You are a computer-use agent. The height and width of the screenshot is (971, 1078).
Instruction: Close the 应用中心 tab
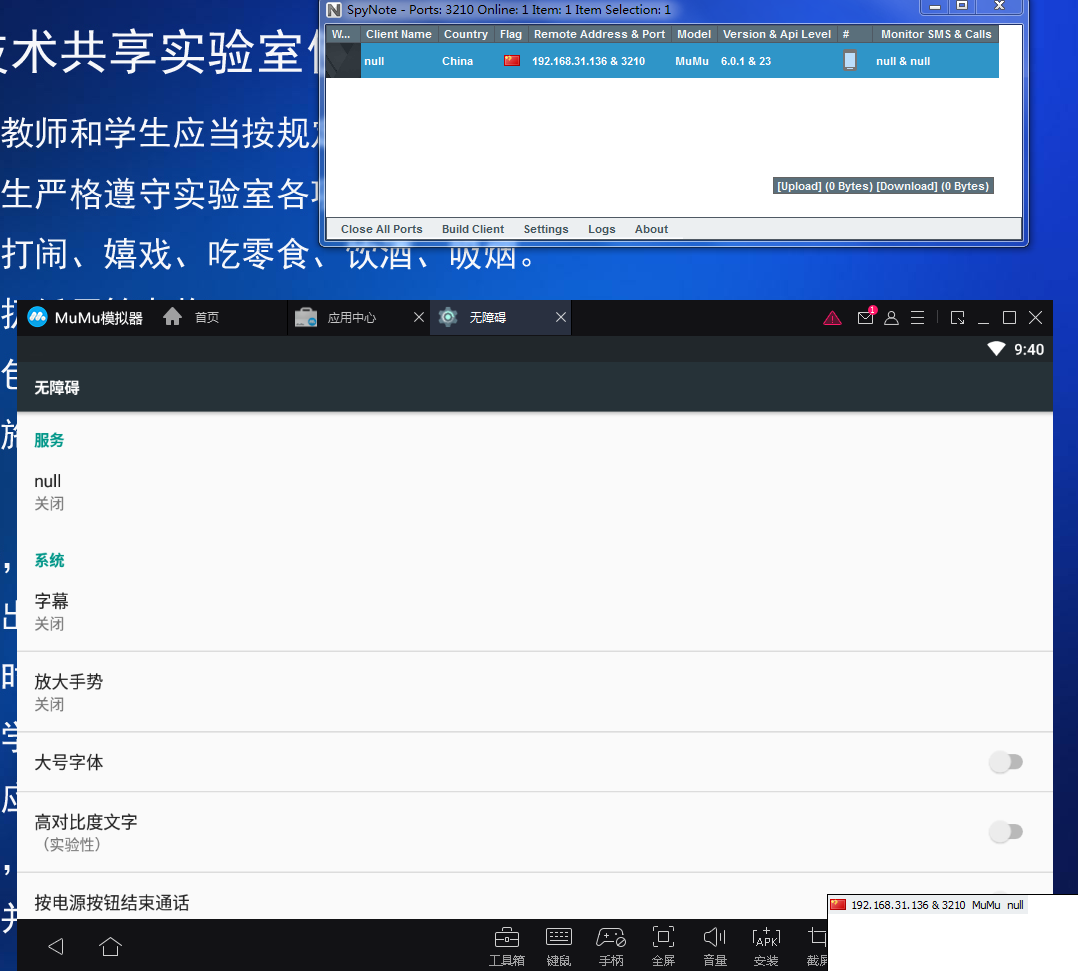[419, 317]
